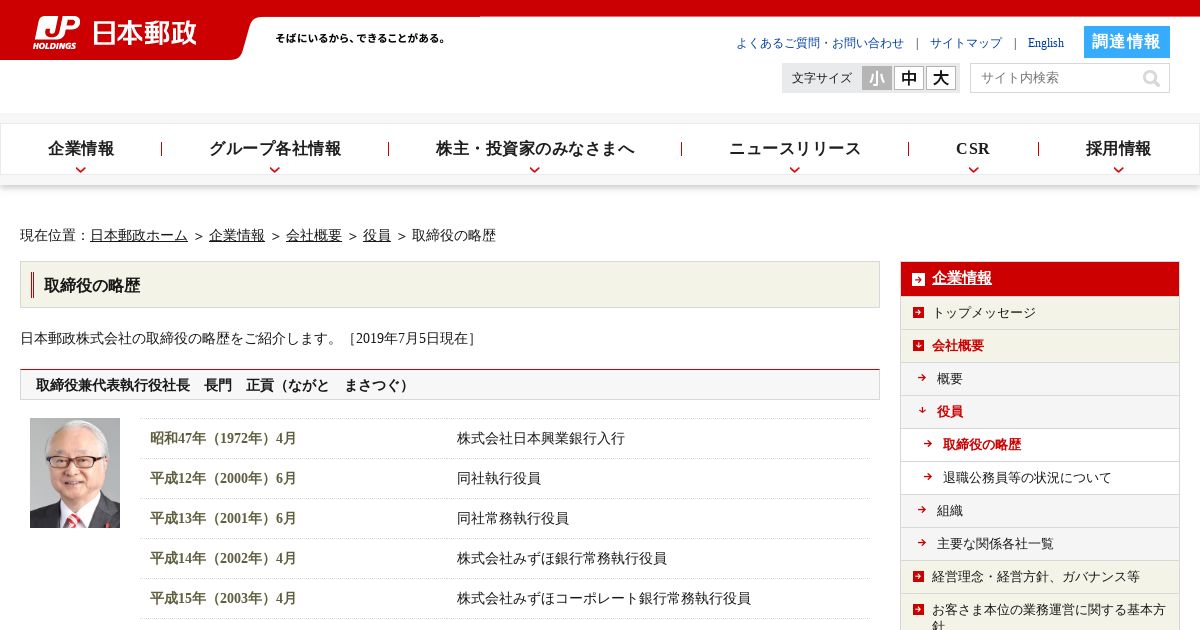This screenshot has width=1200, height=630.
Task: Click 取締役兼代表執行役社長 長門 正貢 heading
Action: (x=225, y=385)
